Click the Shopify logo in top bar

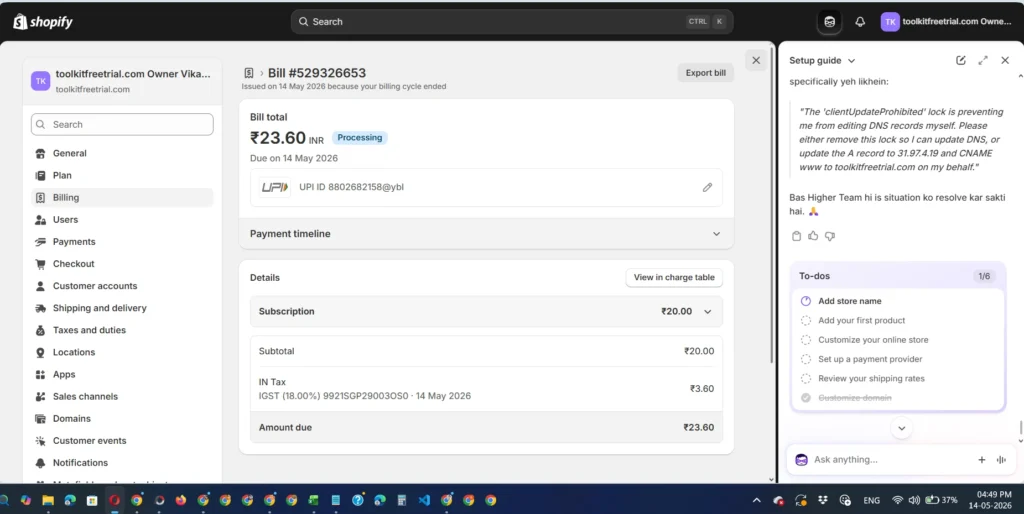tap(42, 22)
